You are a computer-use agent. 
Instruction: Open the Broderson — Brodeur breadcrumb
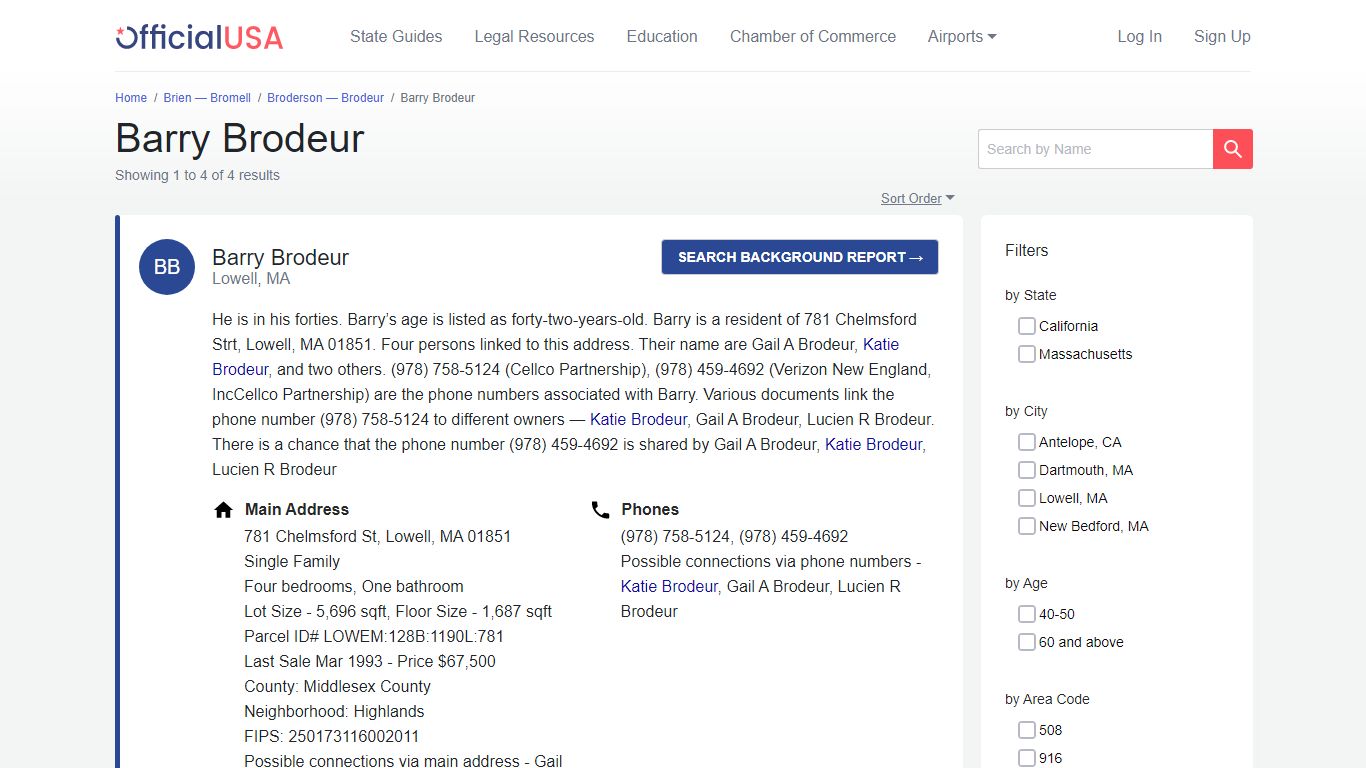(x=325, y=98)
